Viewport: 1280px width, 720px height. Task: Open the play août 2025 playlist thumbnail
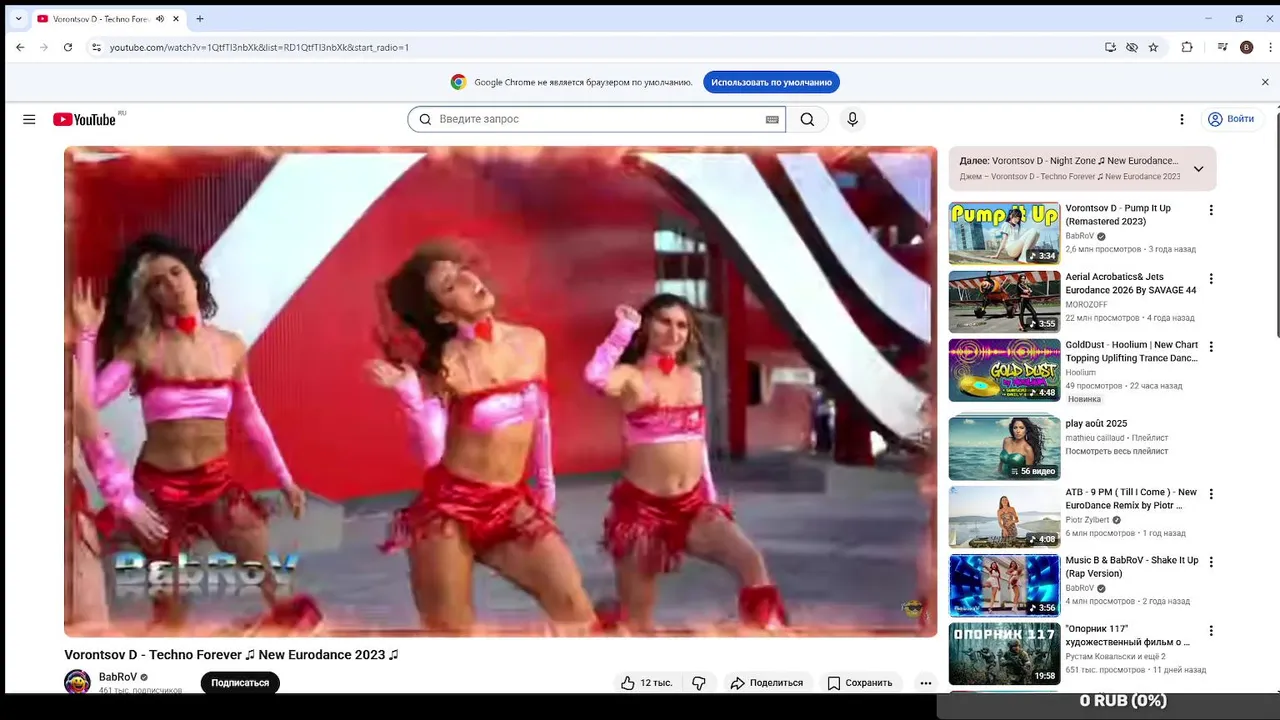pos(1004,448)
